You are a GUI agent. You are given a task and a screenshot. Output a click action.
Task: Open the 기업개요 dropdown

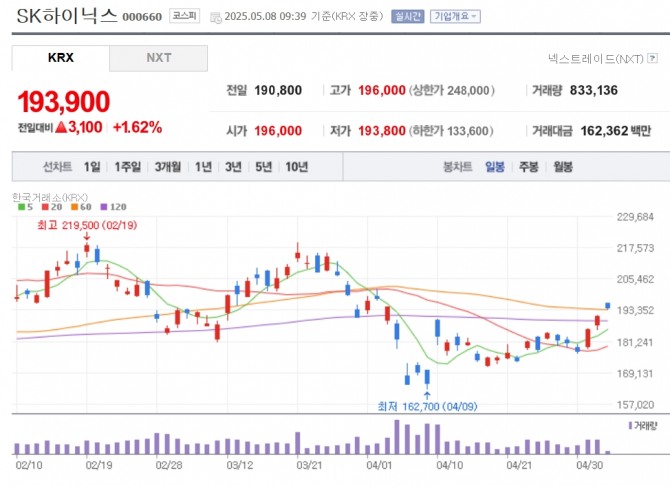455,17
